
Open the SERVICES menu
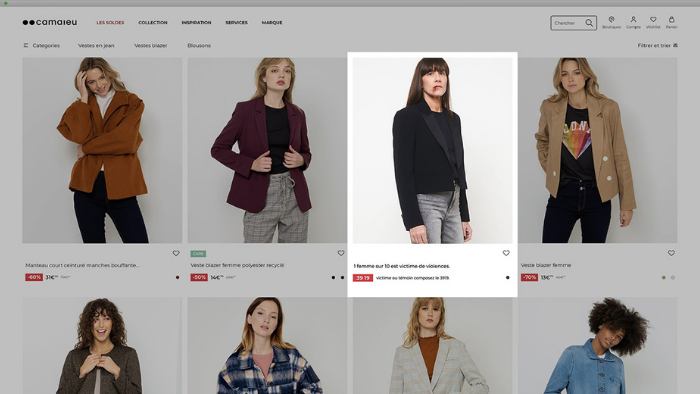click(236, 22)
